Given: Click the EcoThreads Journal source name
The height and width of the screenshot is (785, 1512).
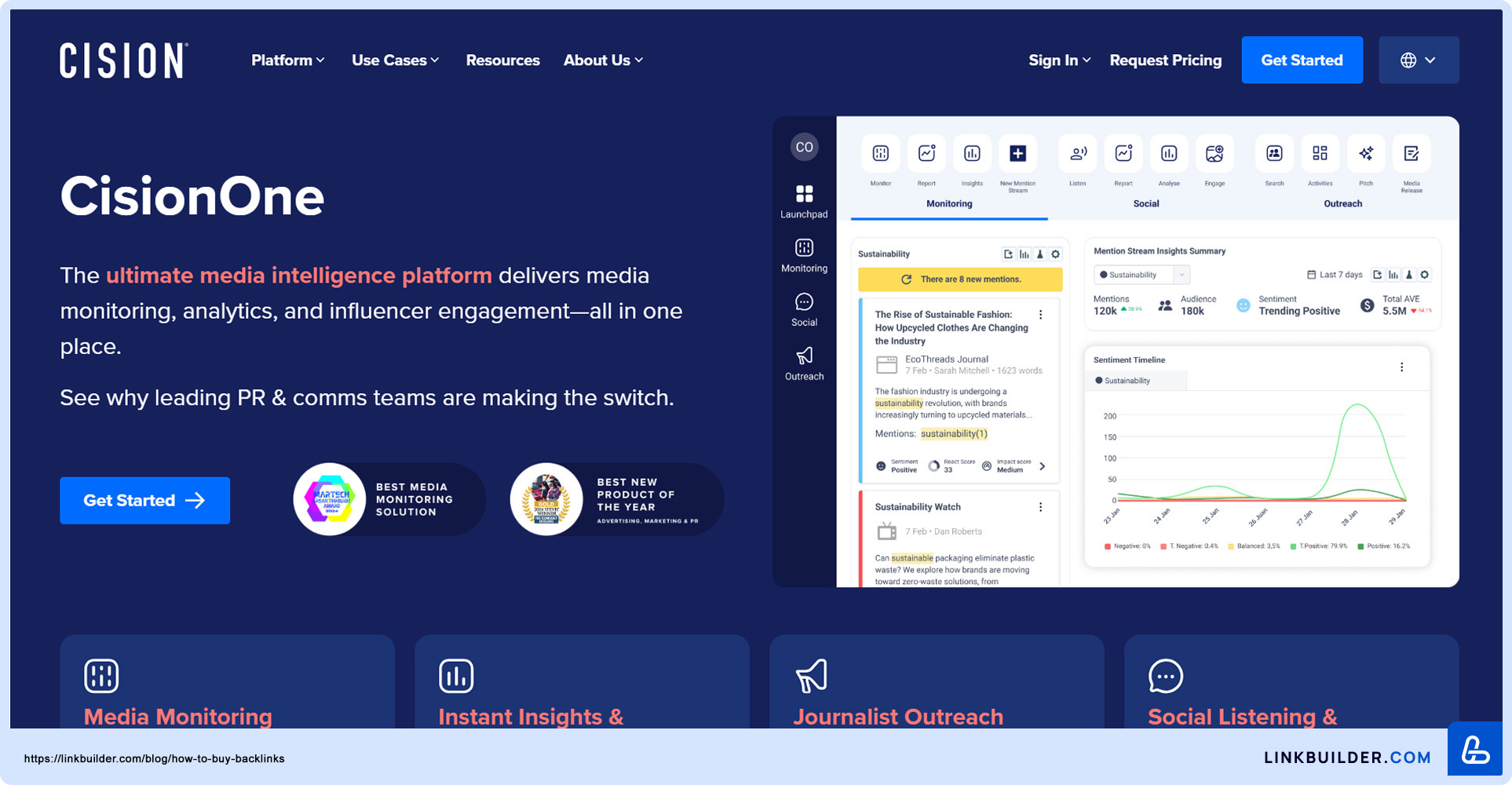Looking at the screenshot, I should (x=947, y=360).
